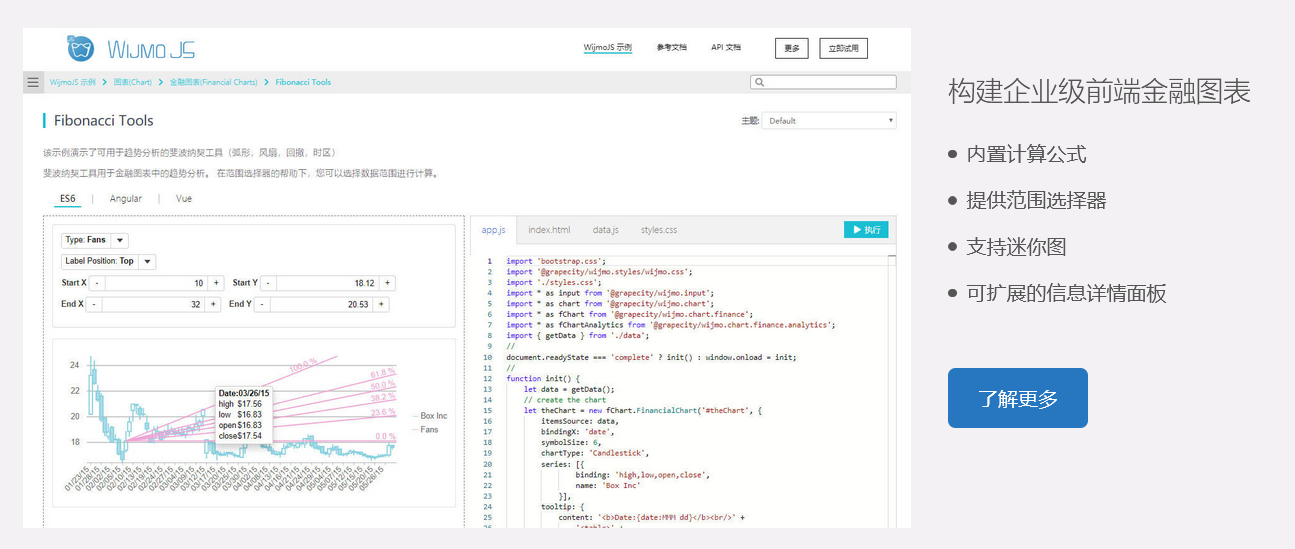
Task: Click the function init() code line
Action: (543, 378)
